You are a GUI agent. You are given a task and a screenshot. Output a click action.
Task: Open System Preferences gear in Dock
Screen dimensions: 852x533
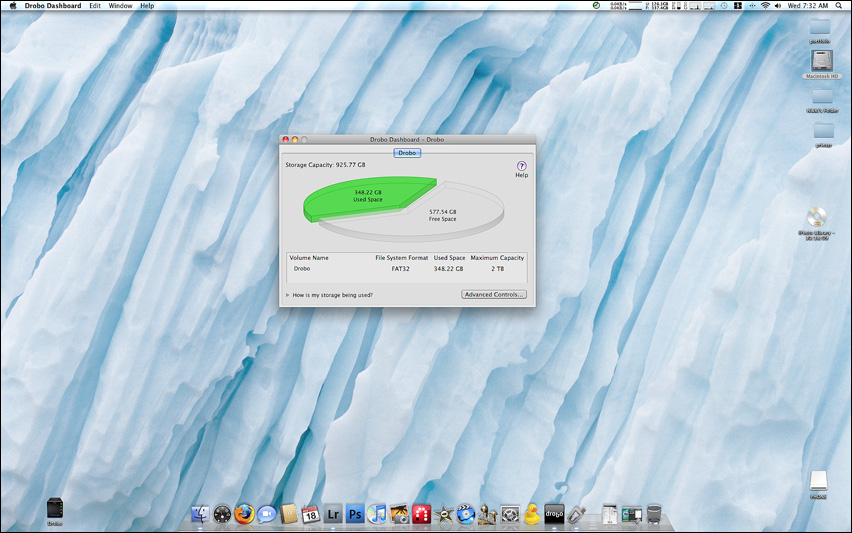coord(510,514)
